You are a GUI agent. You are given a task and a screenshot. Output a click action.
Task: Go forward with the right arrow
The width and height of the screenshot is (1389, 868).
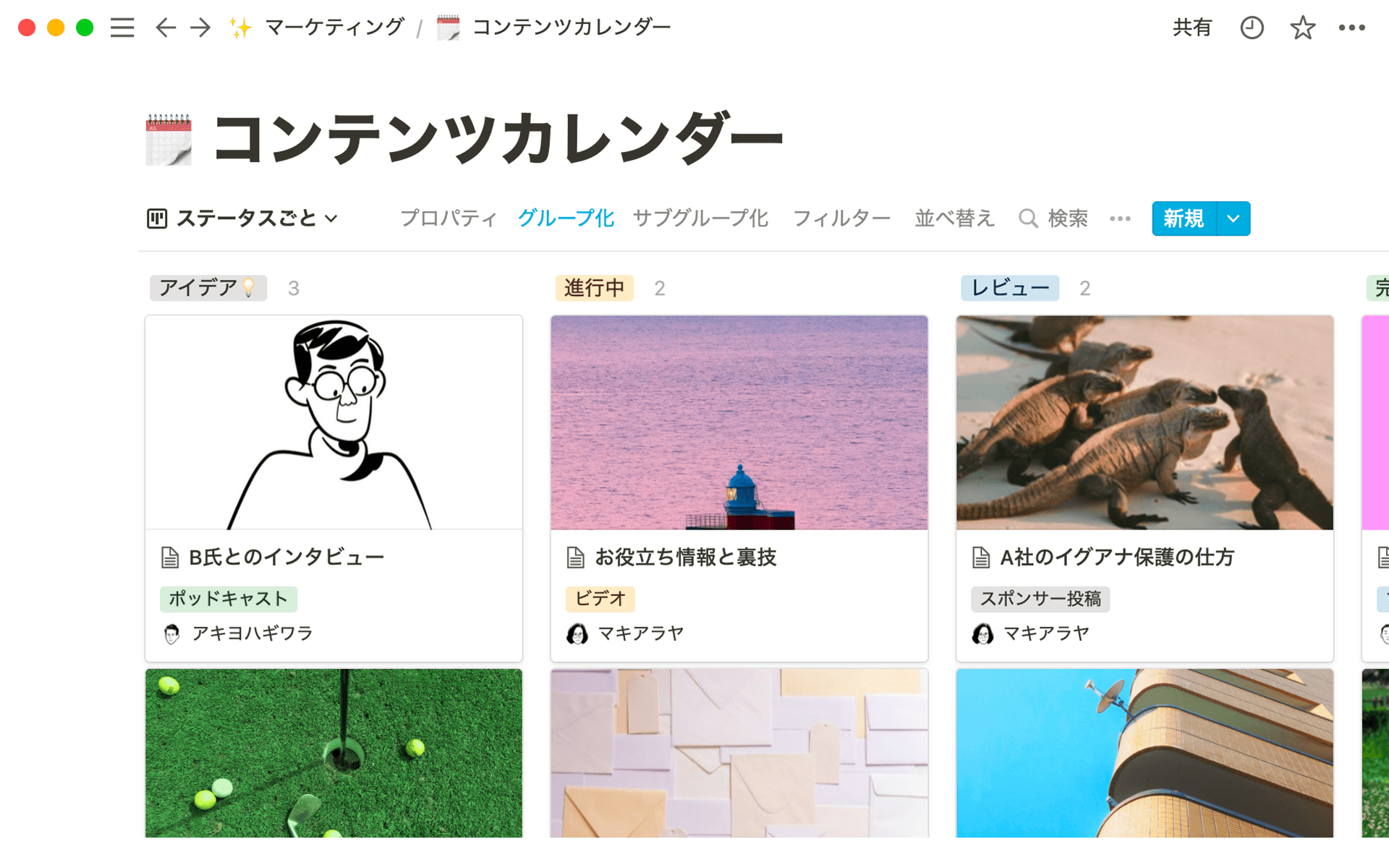(200, 27)
